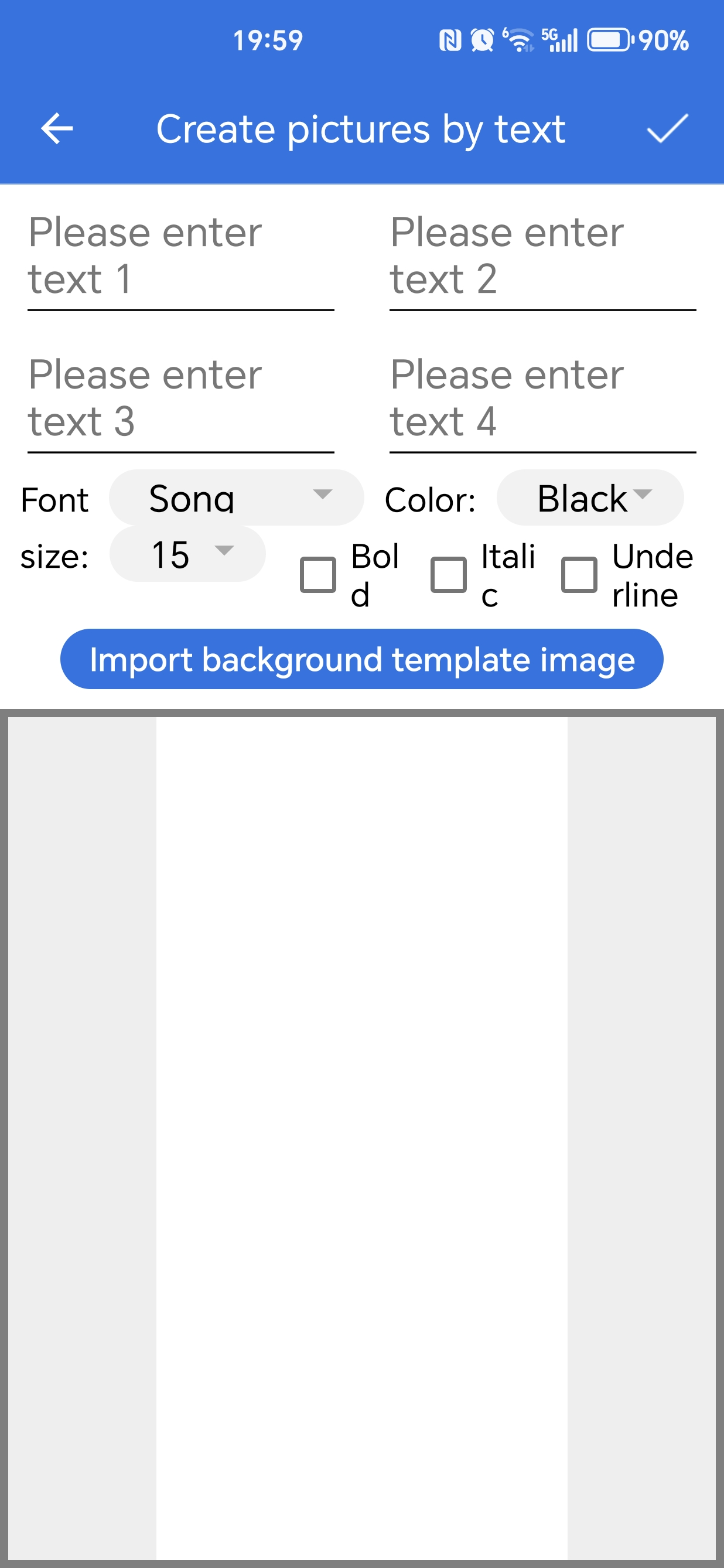Viewport: 724px width, 1568px height.
Task: Focus the text 4 input field
Action: click(x=542, y=400)
